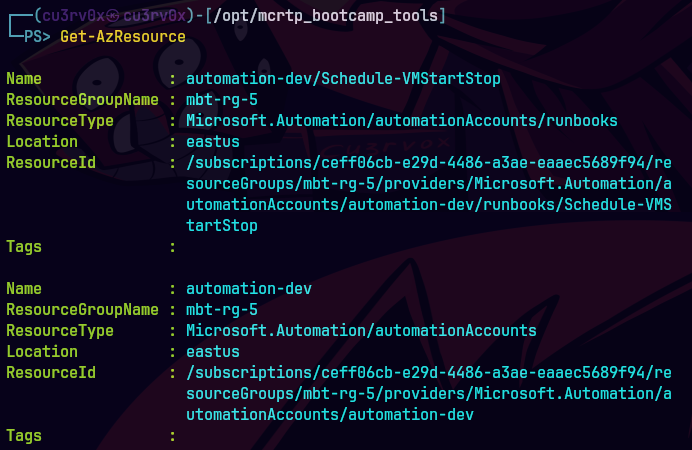Click second record's ResourceGroupName label

pos(82,310)
